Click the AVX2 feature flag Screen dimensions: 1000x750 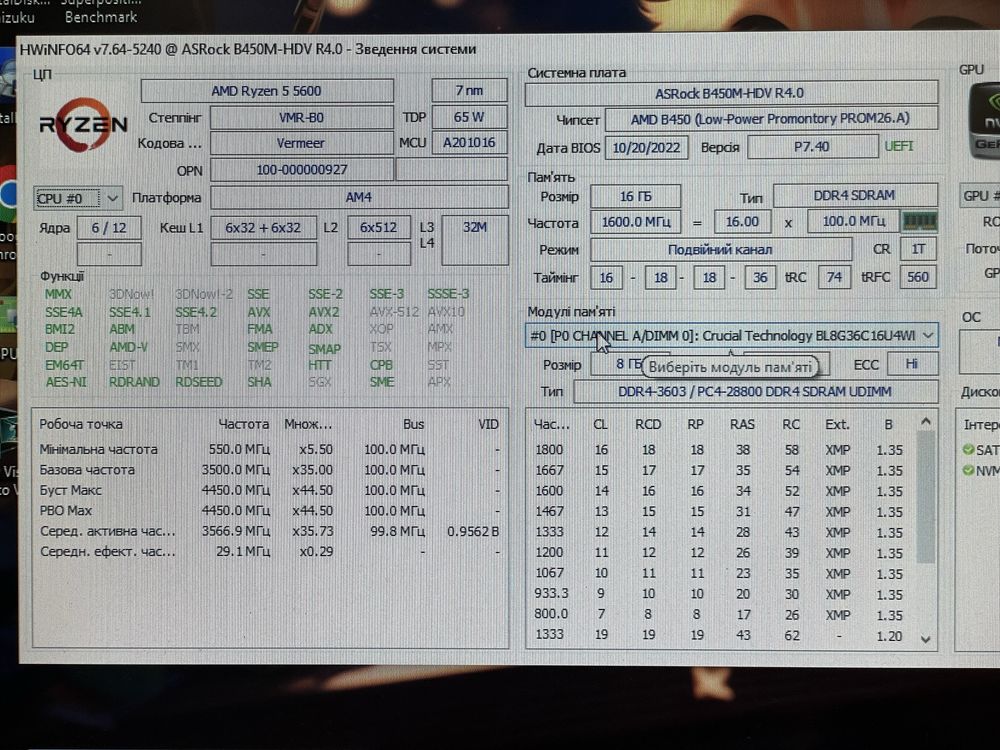coord(324,312)
